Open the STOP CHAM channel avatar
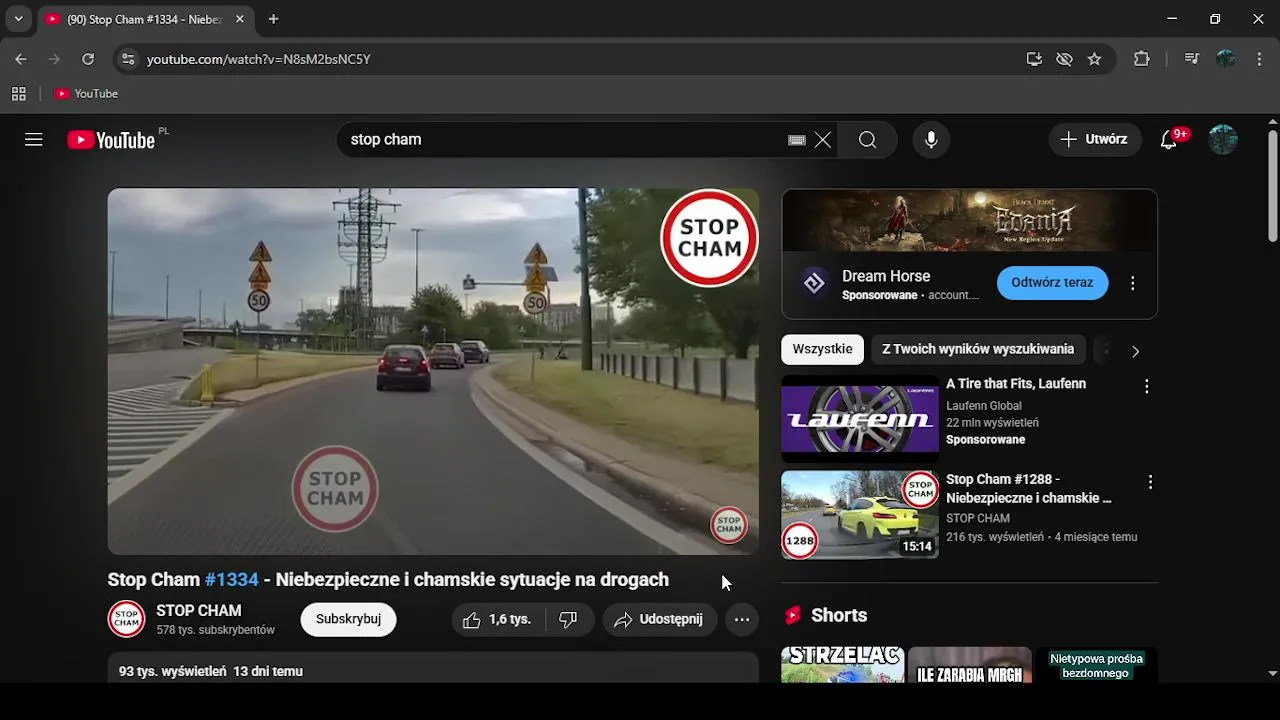The height and width of the screenshot is (720, 1280). (126, 619)
